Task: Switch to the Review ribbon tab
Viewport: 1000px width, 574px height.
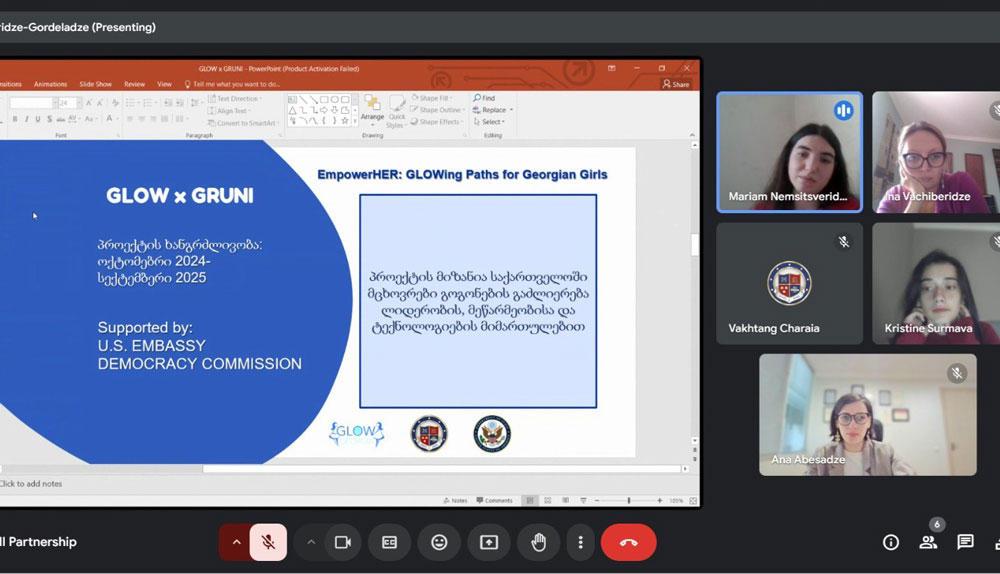Action: click(134, 84)
